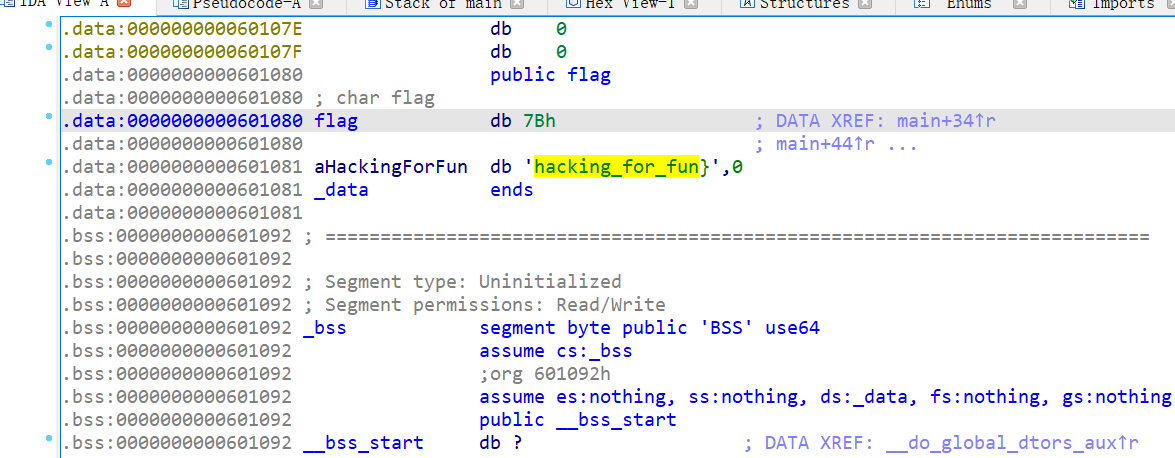Click "segment byte public 'BSS' use64" text
Screen dimensions: 1175x458
point(650,328)
